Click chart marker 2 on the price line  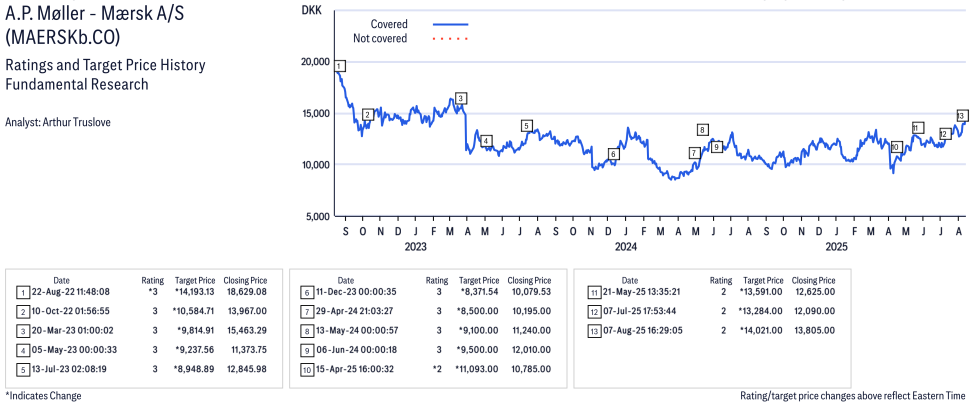click(x=368, y=115)
